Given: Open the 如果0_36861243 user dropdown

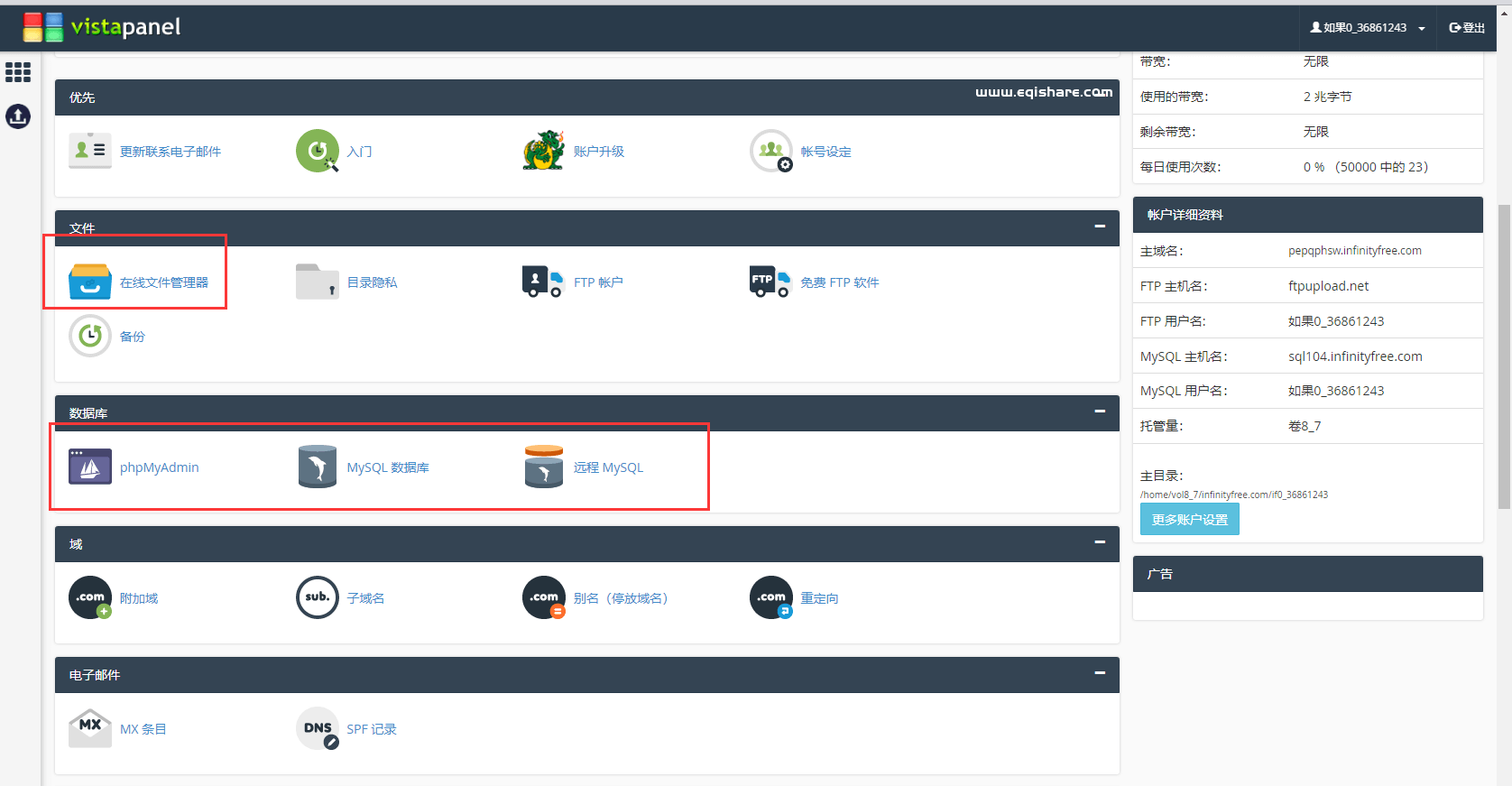Looking at the screenshot, I should [1368, 28].
